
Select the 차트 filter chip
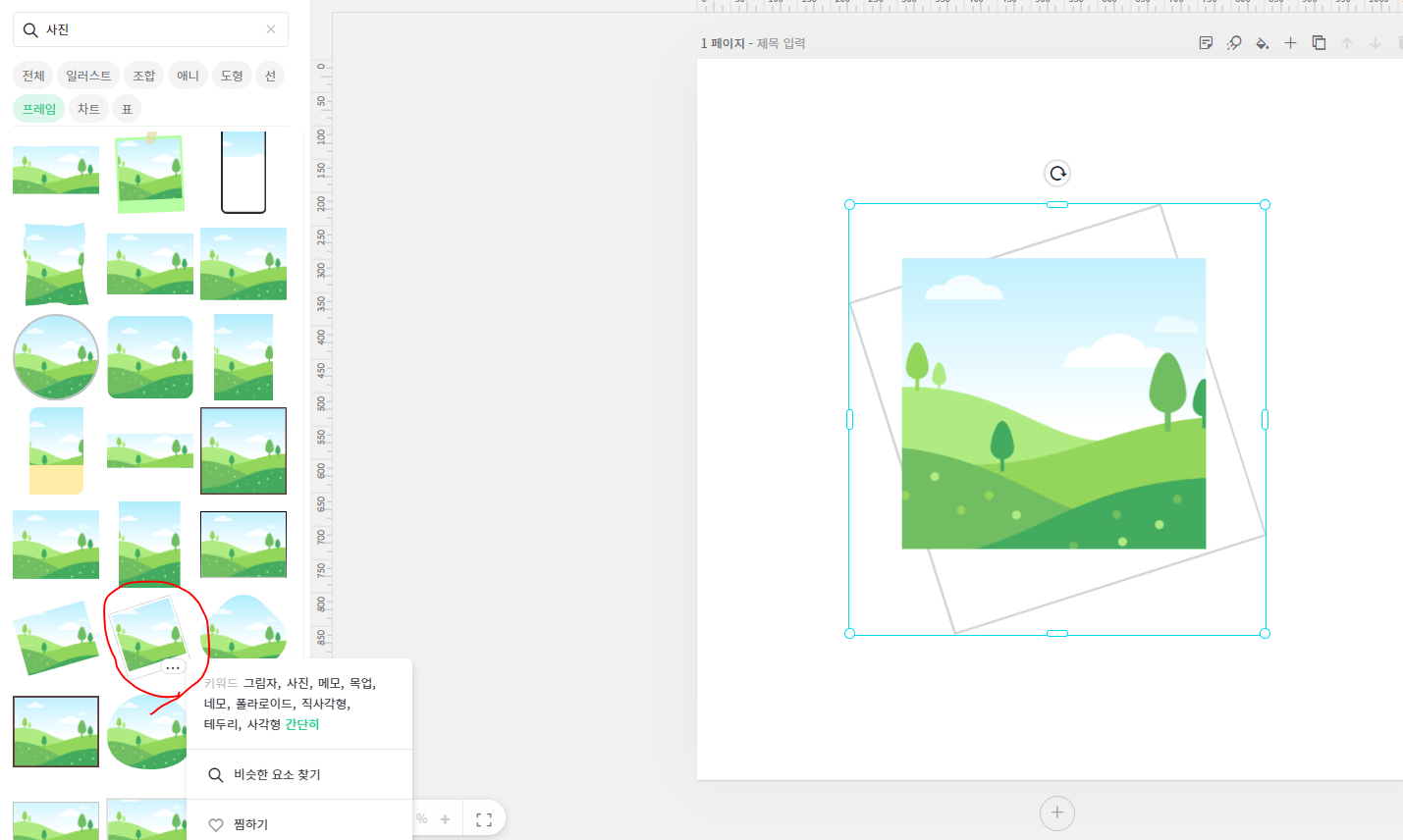(x=88, y=109)
